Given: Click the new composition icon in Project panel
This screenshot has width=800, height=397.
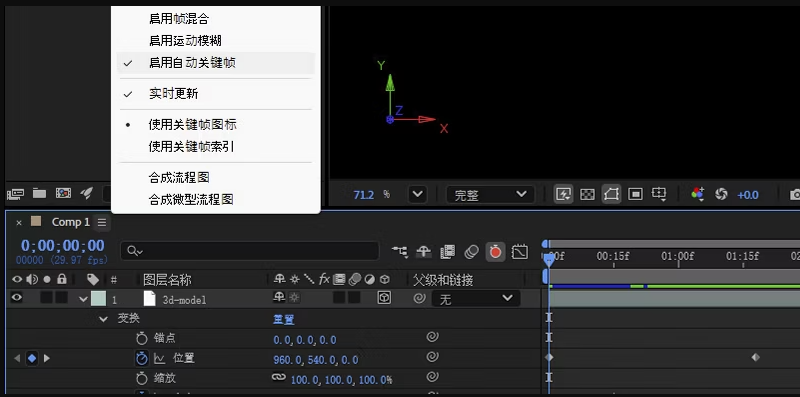Looking at the screenshot, I should point(63,193).
